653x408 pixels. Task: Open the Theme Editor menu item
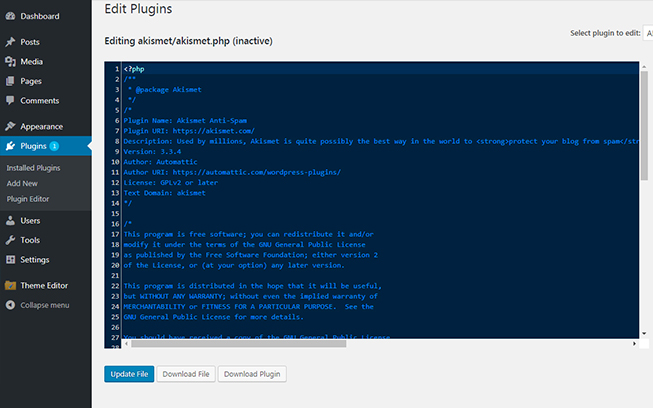coord(46,286)
